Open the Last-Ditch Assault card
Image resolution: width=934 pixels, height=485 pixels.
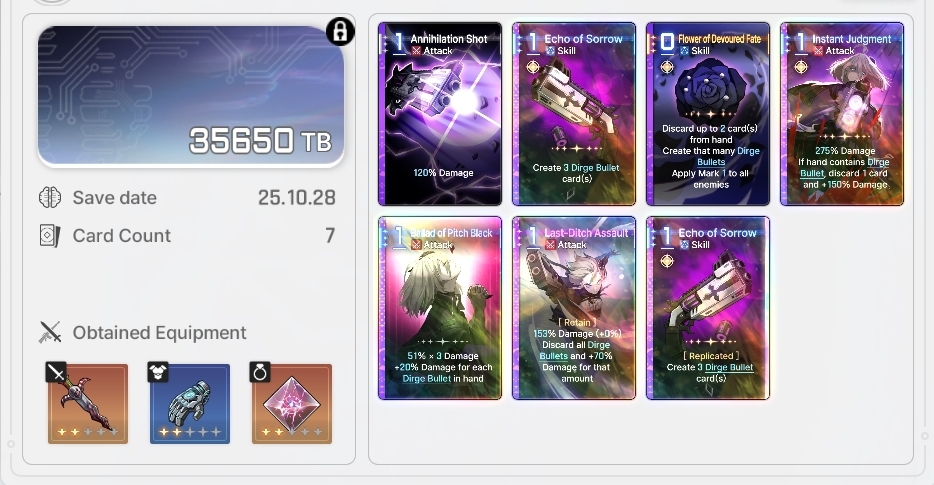[x=574, y=308]
